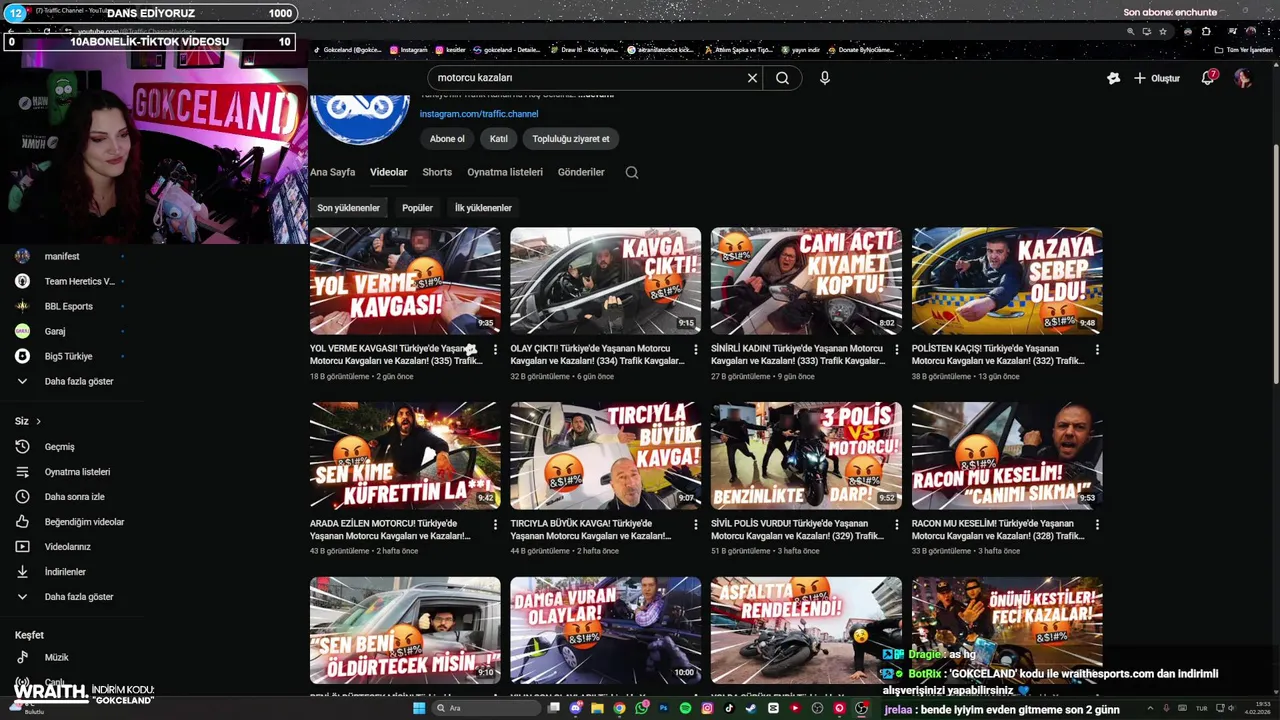Open the Windows Start menu
1280x720 pixels.
coord(419,708)
